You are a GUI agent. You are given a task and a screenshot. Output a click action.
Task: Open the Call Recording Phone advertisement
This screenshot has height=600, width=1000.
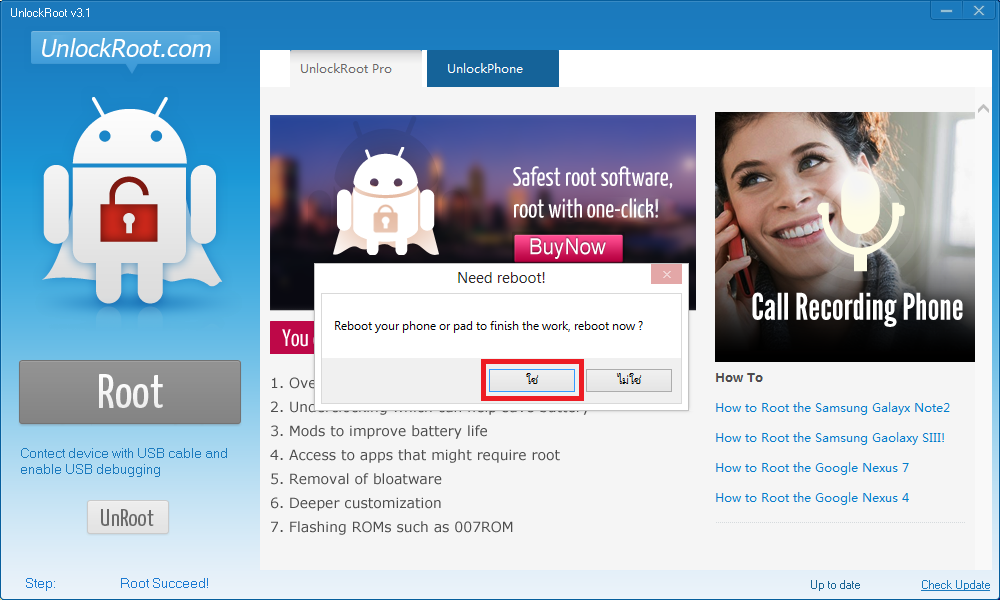[x=844, y=237]
